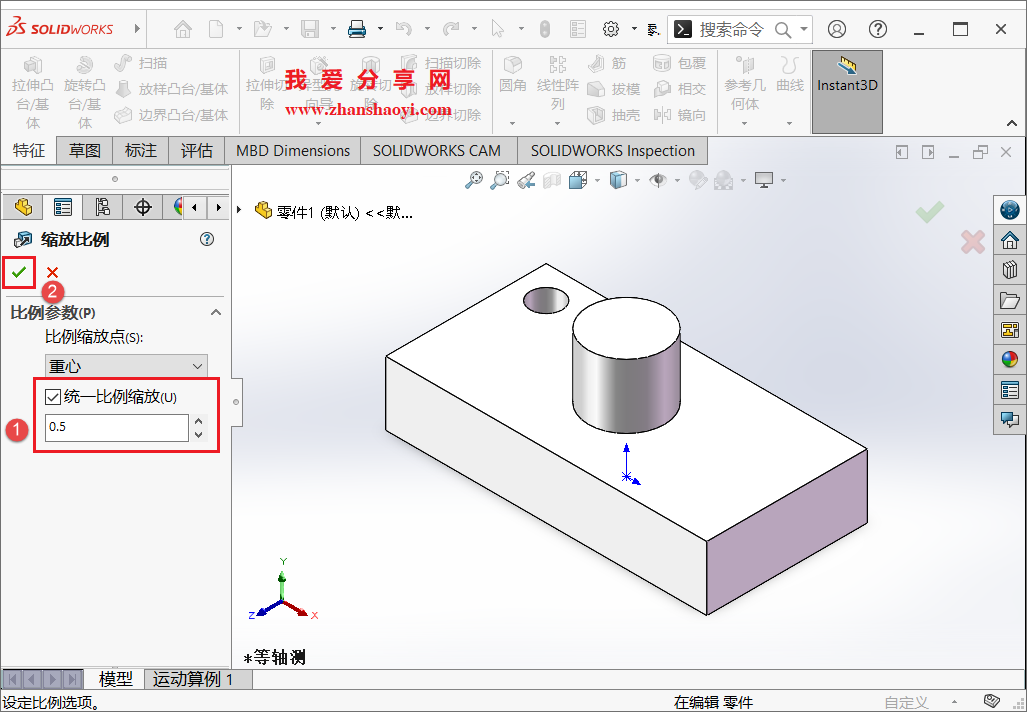The image size is (1027, 712).
Task: Switch to the 特征 tab
Action: click(29, 151)
